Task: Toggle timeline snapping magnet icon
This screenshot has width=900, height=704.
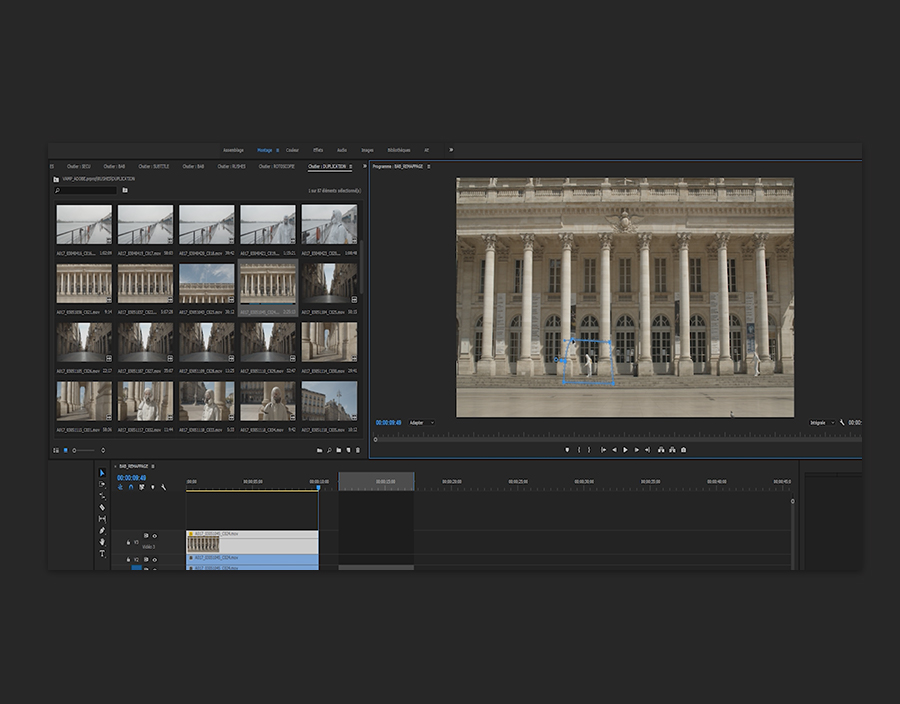Action: pos(130,487)
